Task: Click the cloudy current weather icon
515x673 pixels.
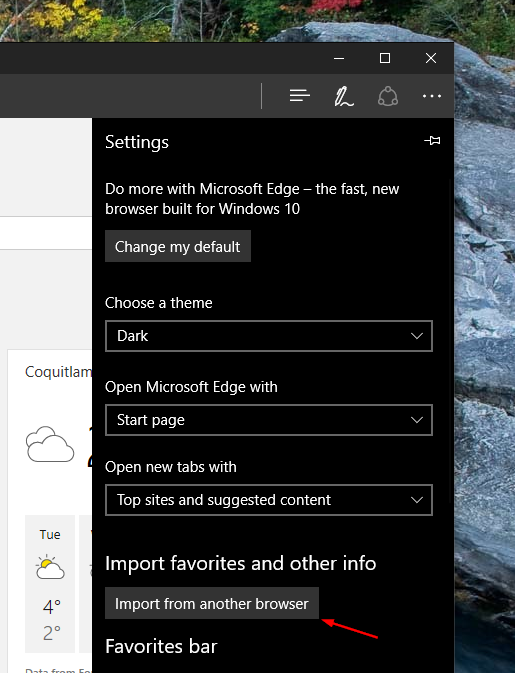Action: click(x=50, y=444)
